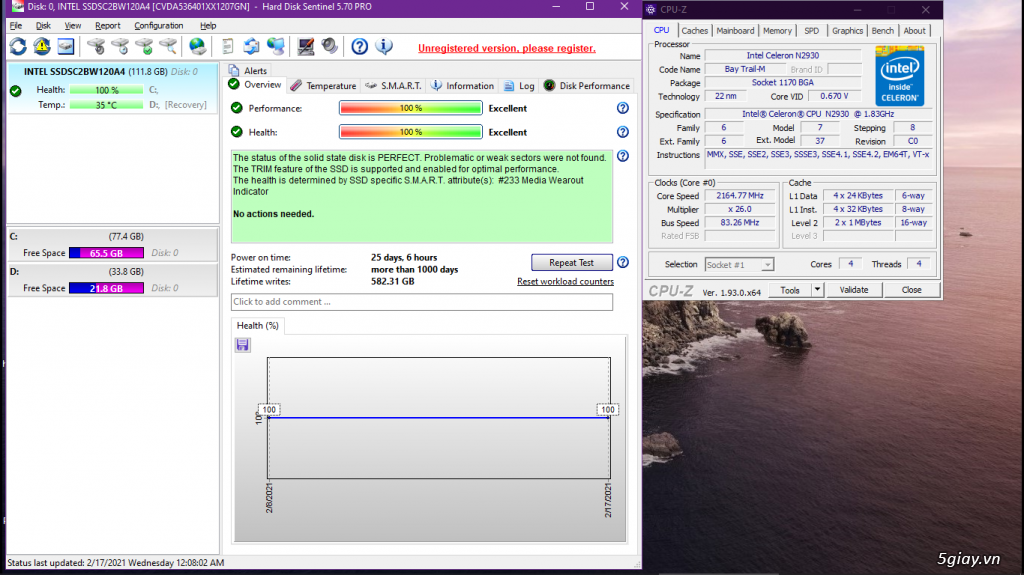
Task: Click the help icon next to status description
Action: click(623, 156)
